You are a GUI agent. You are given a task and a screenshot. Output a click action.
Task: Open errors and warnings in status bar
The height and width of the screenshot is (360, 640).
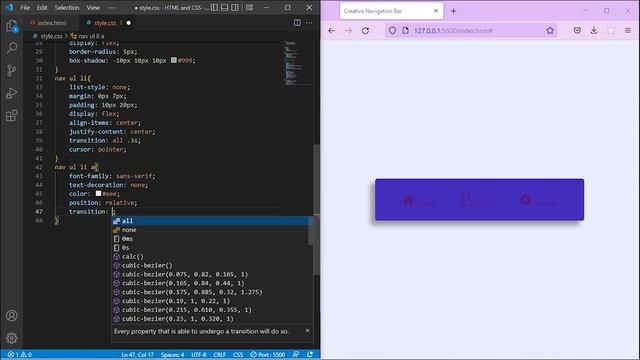click(20, 355)
